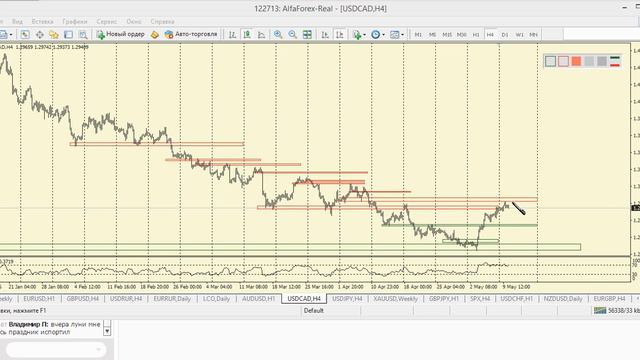Pick the solid orange swatch
The image size is (640, 360).
pyautogui.click(x=576, y=61)
